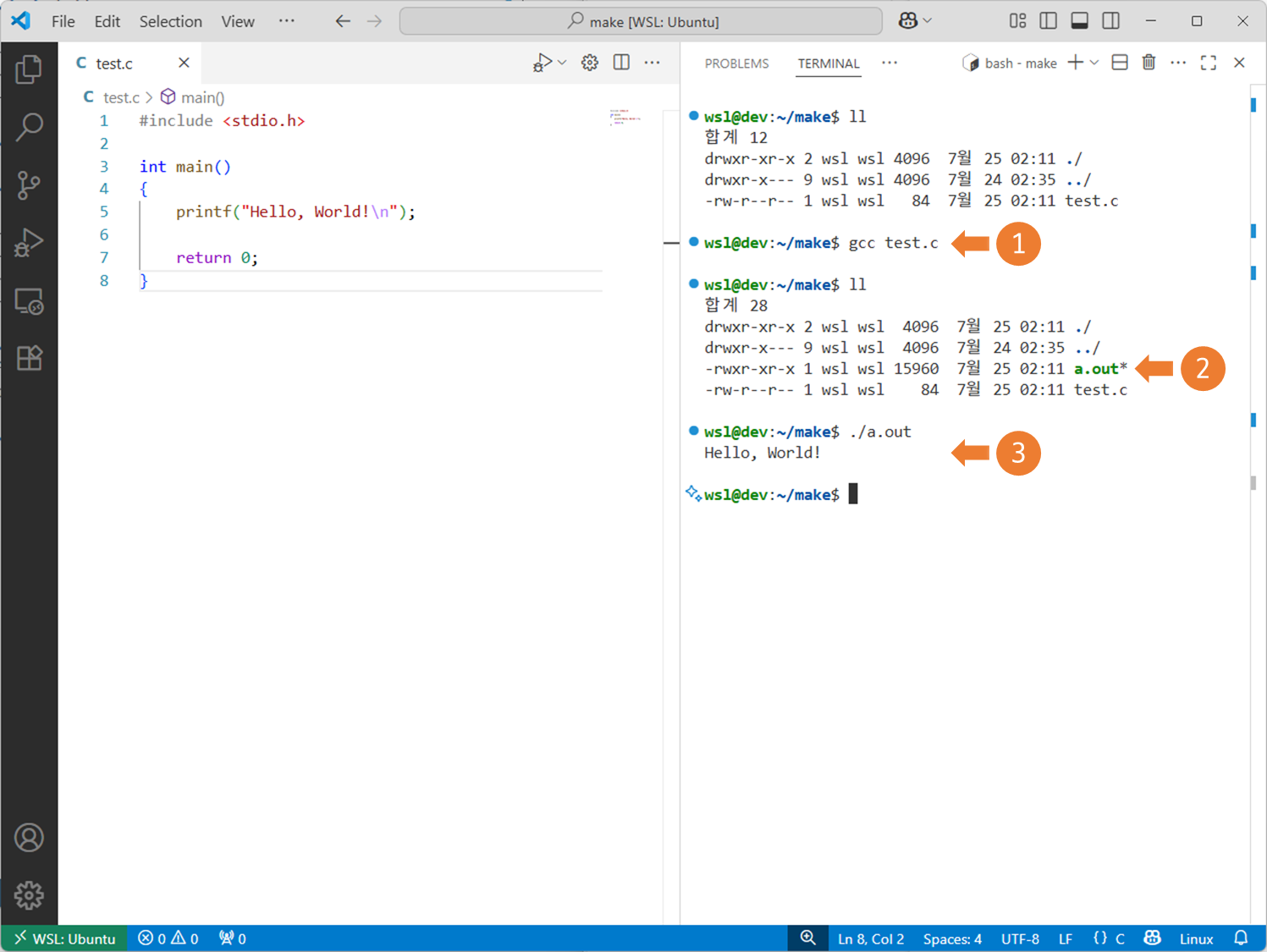Open notifications bell in status bar

point(1241,938)
